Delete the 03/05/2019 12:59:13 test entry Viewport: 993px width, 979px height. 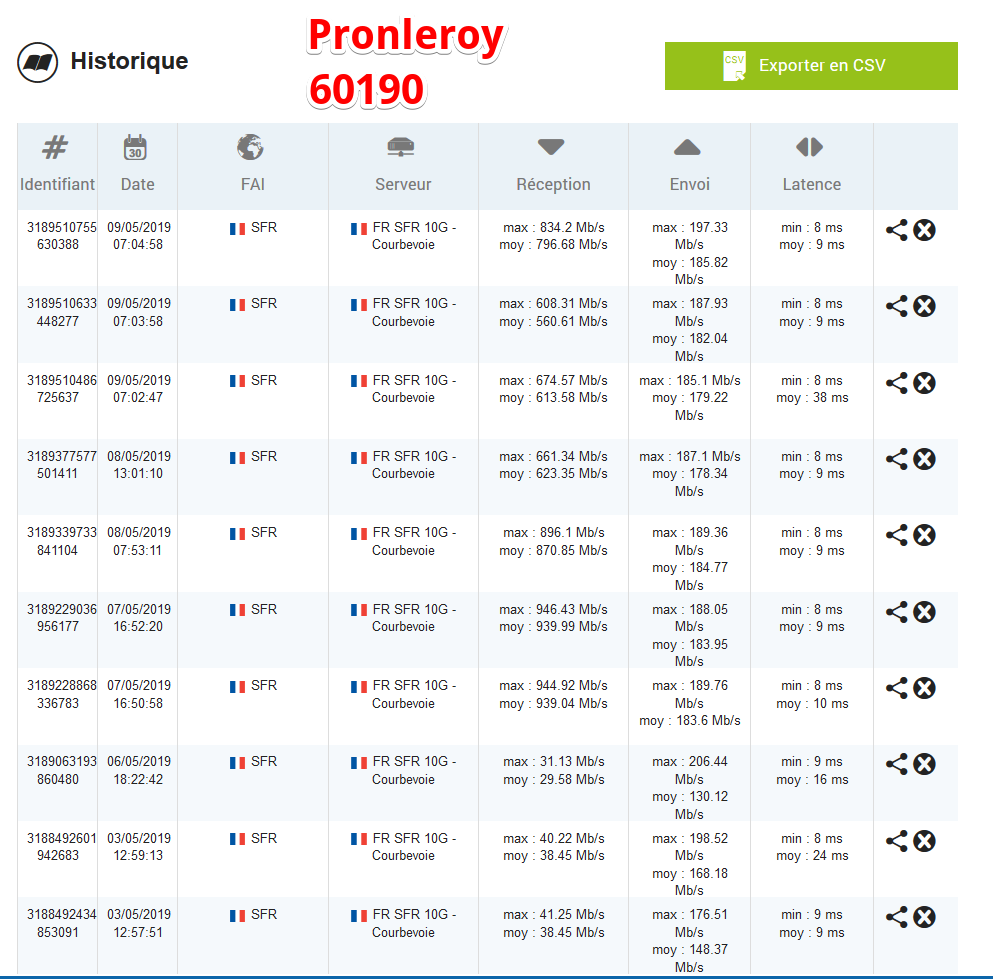coord(925,841)
